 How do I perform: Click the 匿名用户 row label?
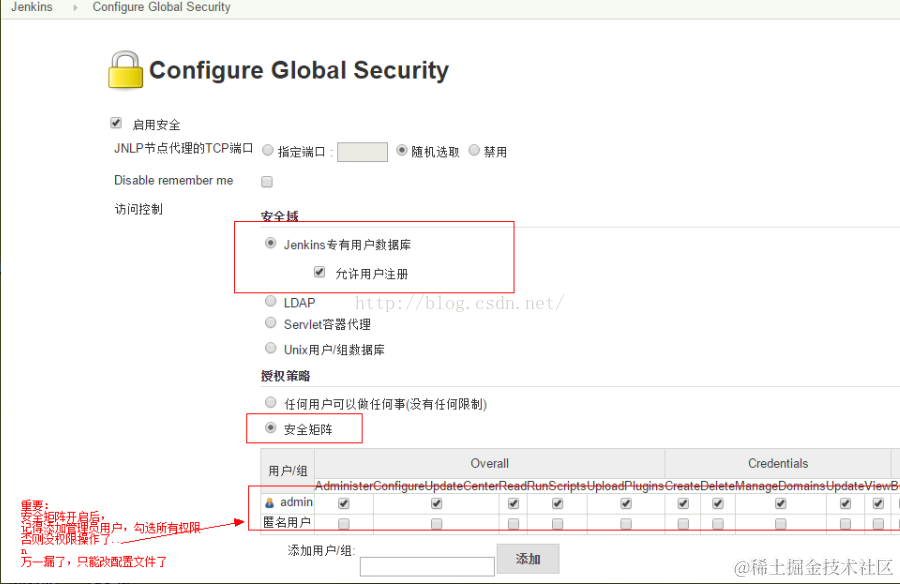coord(287,522)
